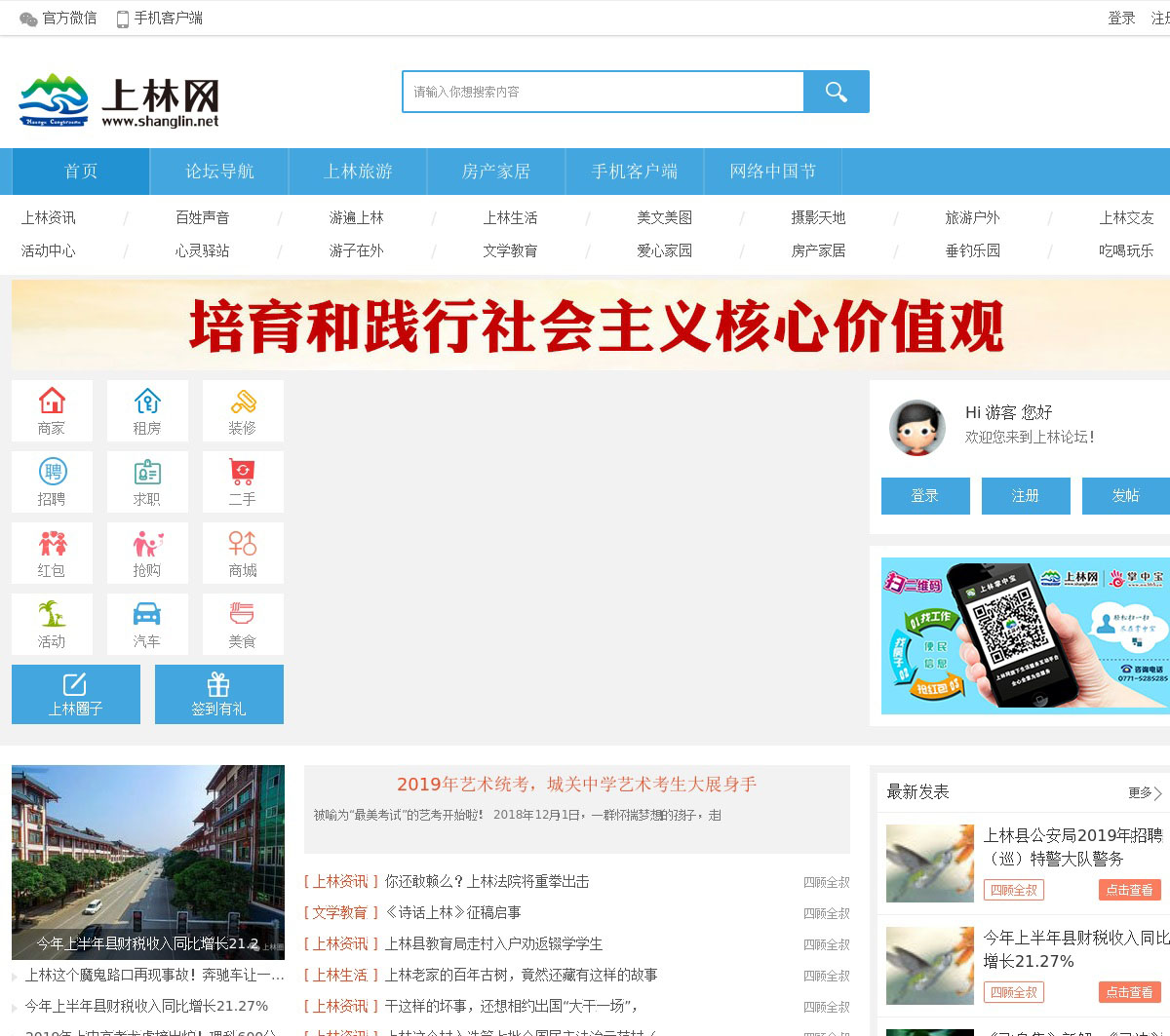The height and width of the screenshot is (1036, 1170).
Task: Click the magnifier search button
Action: (836, 92)
